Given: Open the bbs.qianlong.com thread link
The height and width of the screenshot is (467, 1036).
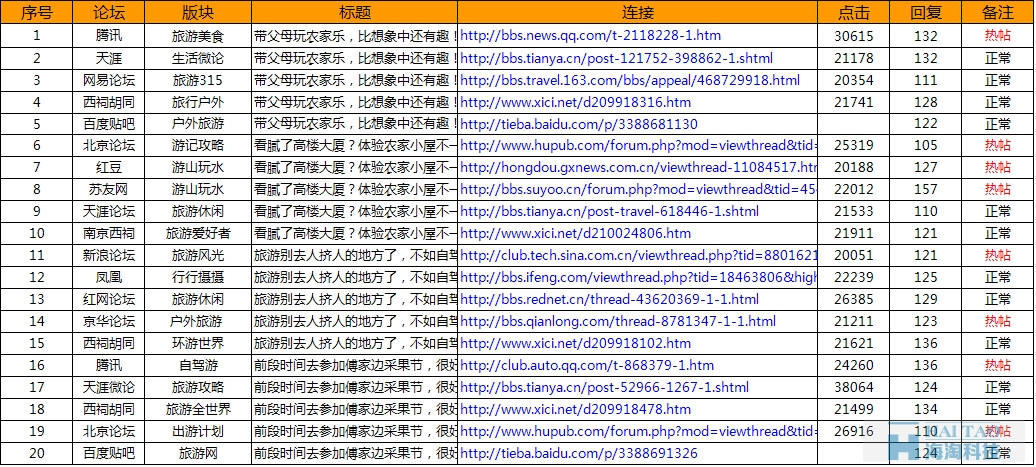Looking at the screenshot, I should tap(618, 322).
